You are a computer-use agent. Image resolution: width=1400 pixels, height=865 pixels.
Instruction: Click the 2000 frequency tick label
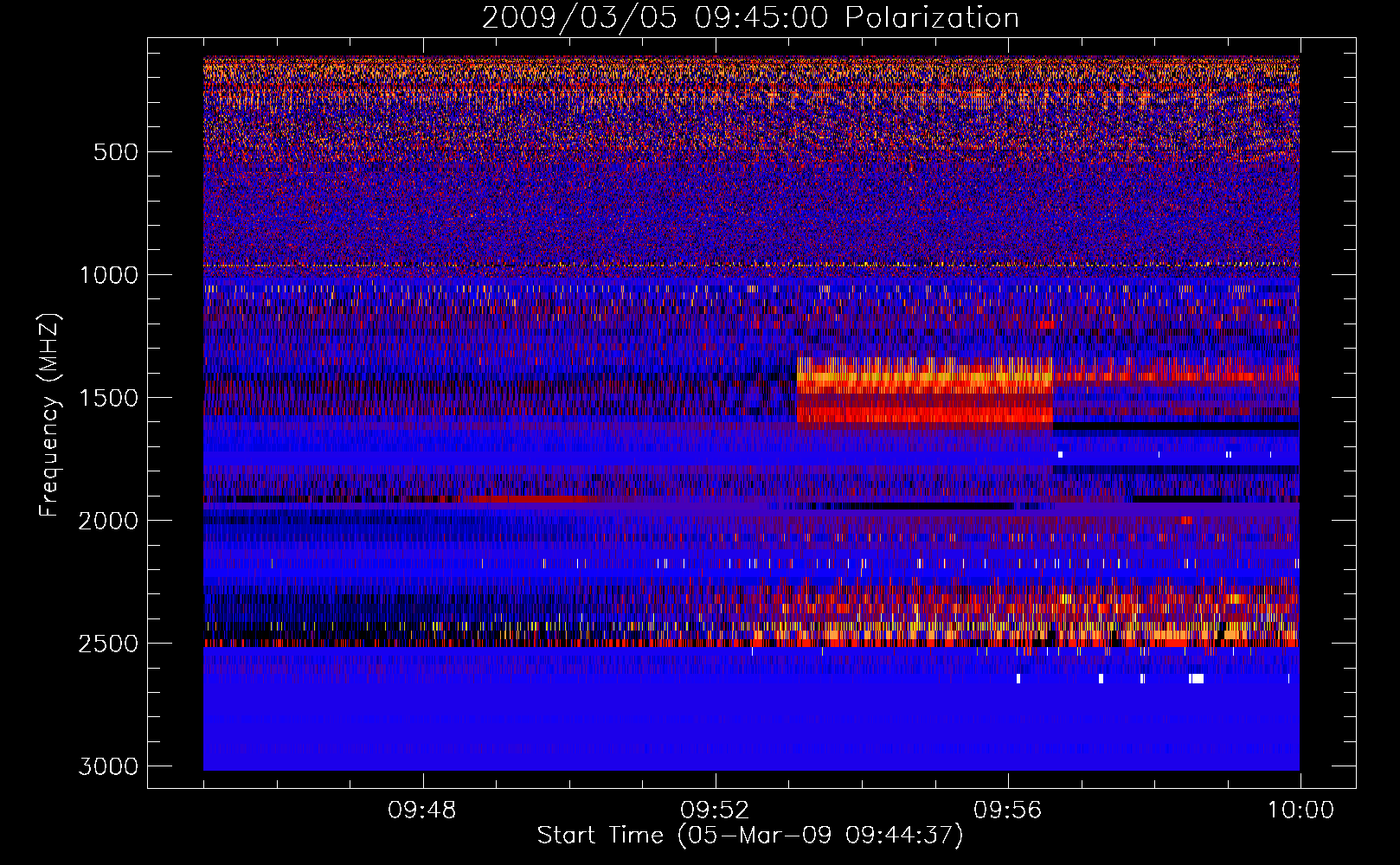coord(108,521)
